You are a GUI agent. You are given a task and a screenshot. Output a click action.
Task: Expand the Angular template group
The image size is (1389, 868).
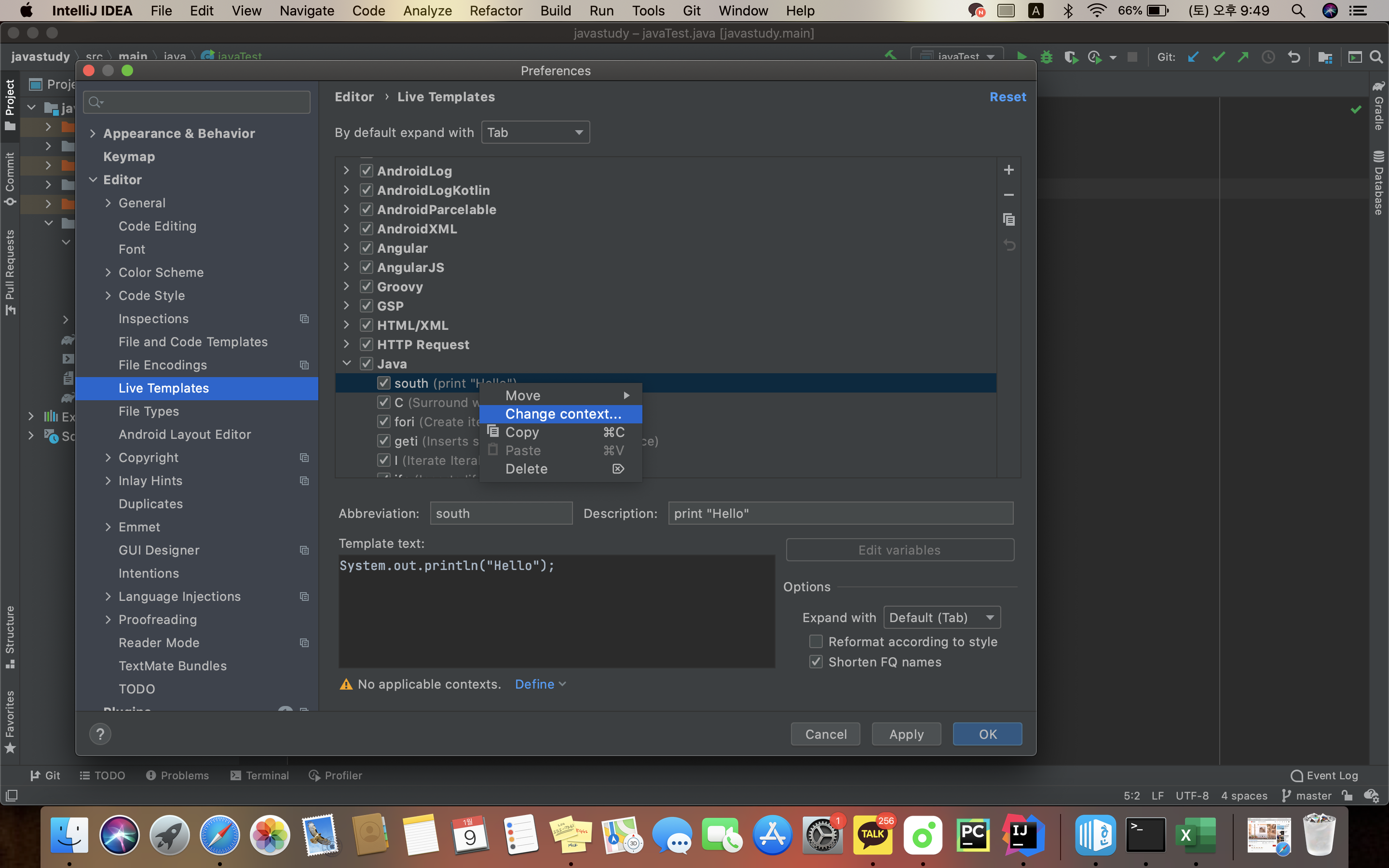tap(346, 248)
